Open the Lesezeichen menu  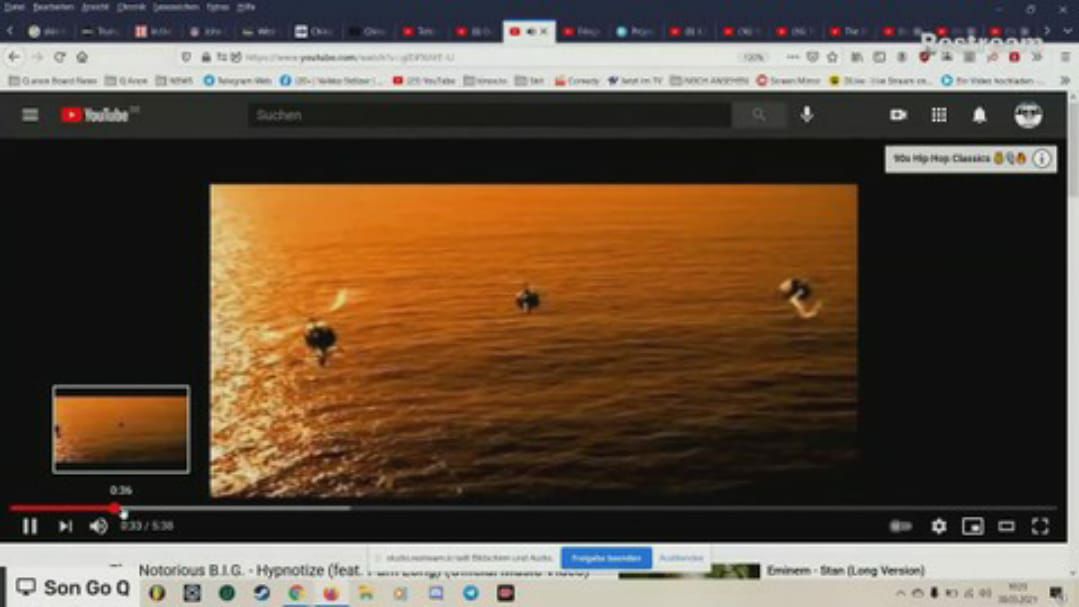(x=175, y=7)
